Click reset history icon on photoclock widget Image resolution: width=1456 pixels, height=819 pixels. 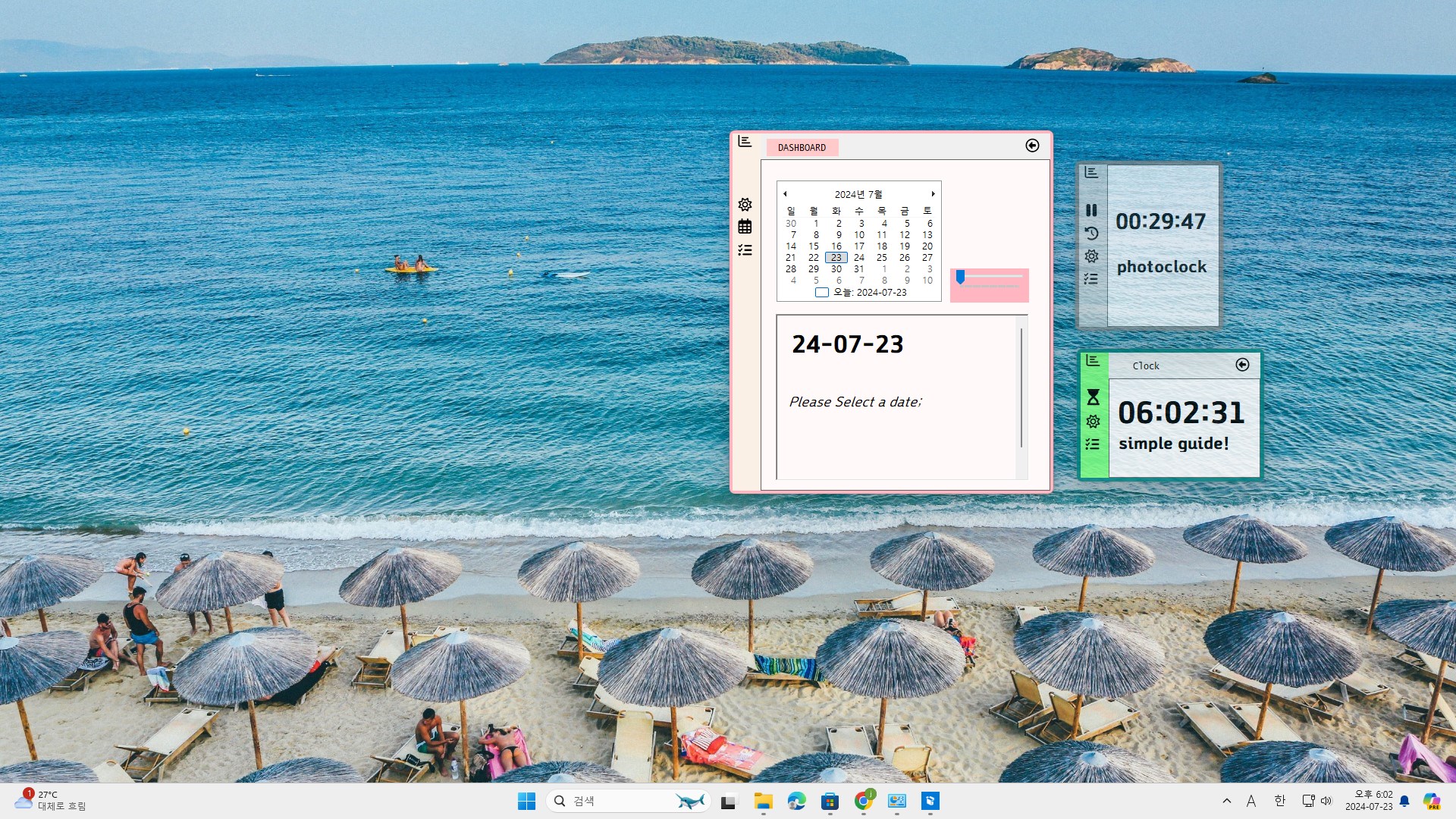point(1091,233)
